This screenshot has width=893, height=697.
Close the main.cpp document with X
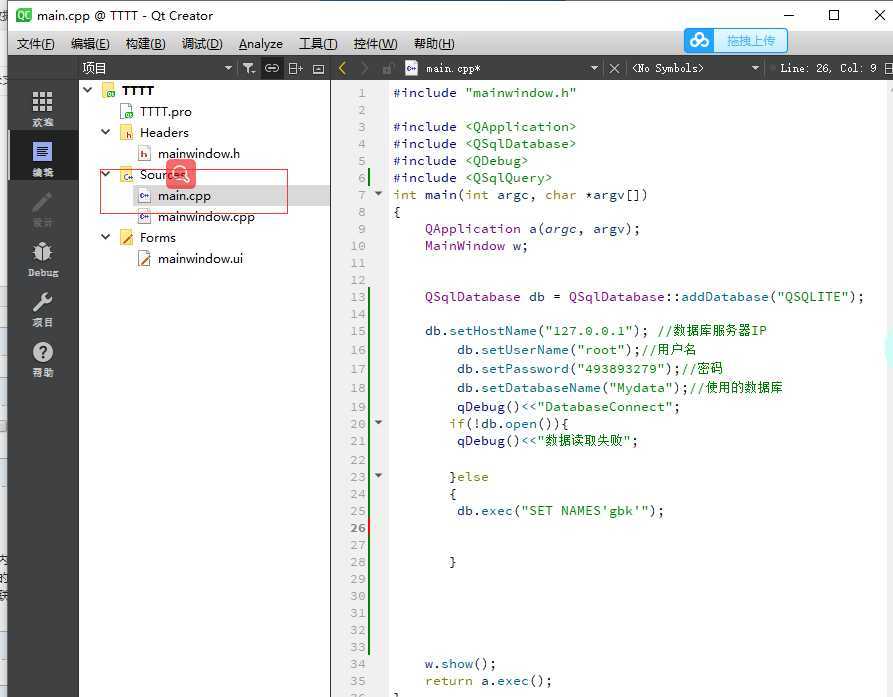point(614,68)
